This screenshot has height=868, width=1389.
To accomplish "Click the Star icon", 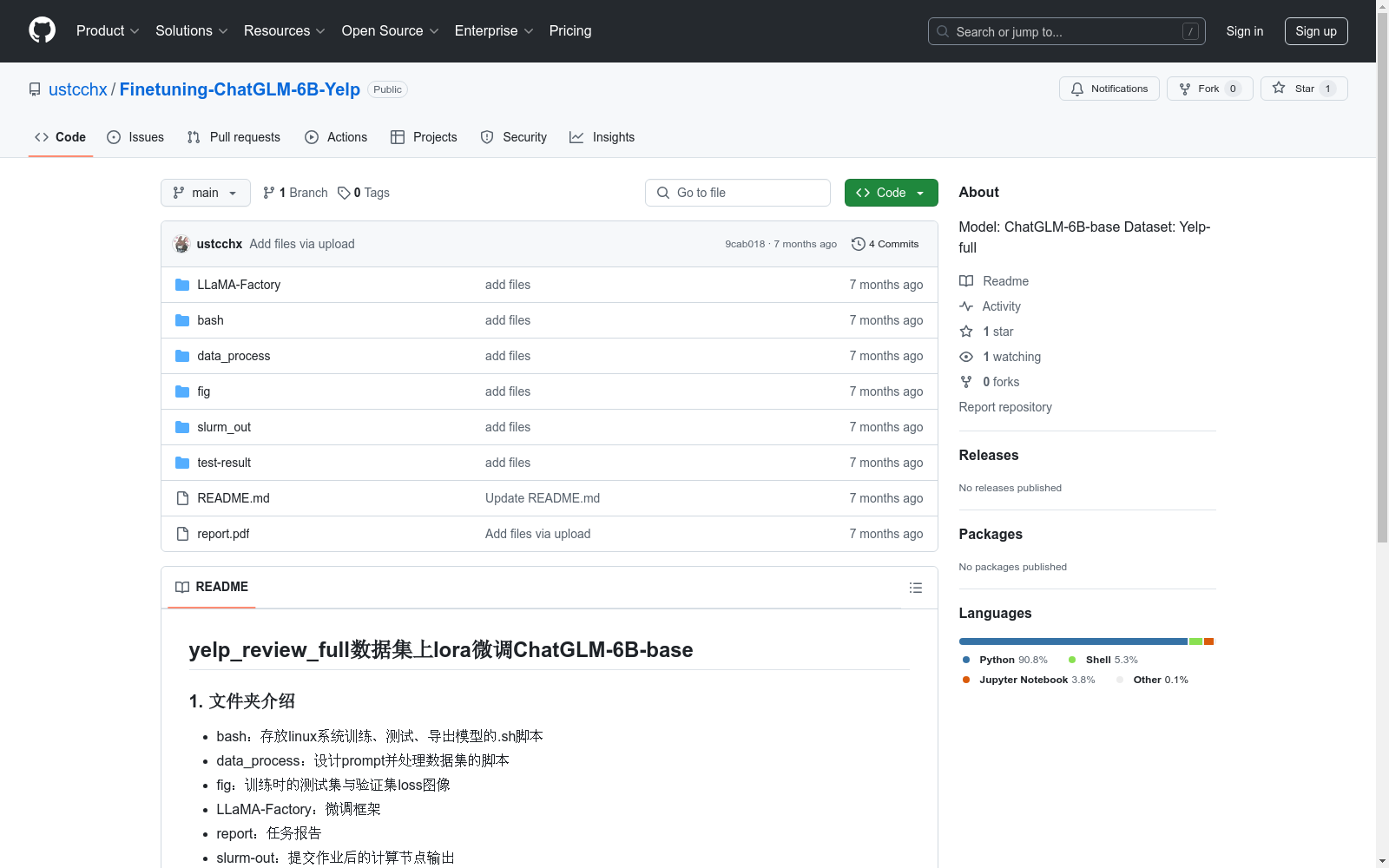I will pyautogui.click(x=1279, y=88).
